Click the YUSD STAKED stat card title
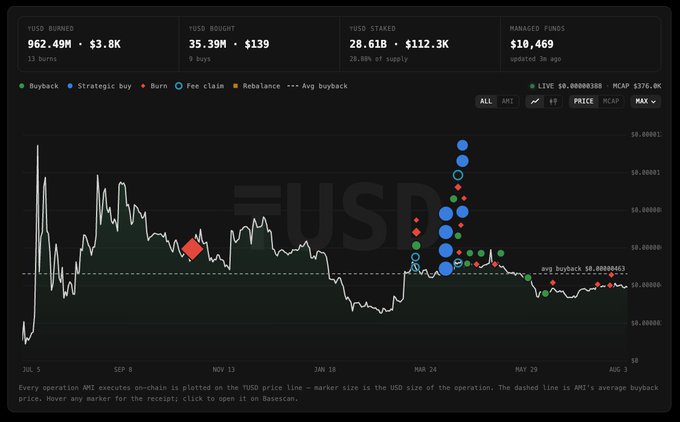Image resolution: width=680 pixels, height=422 pixels. pyautogui.click(x=373, y=29)
